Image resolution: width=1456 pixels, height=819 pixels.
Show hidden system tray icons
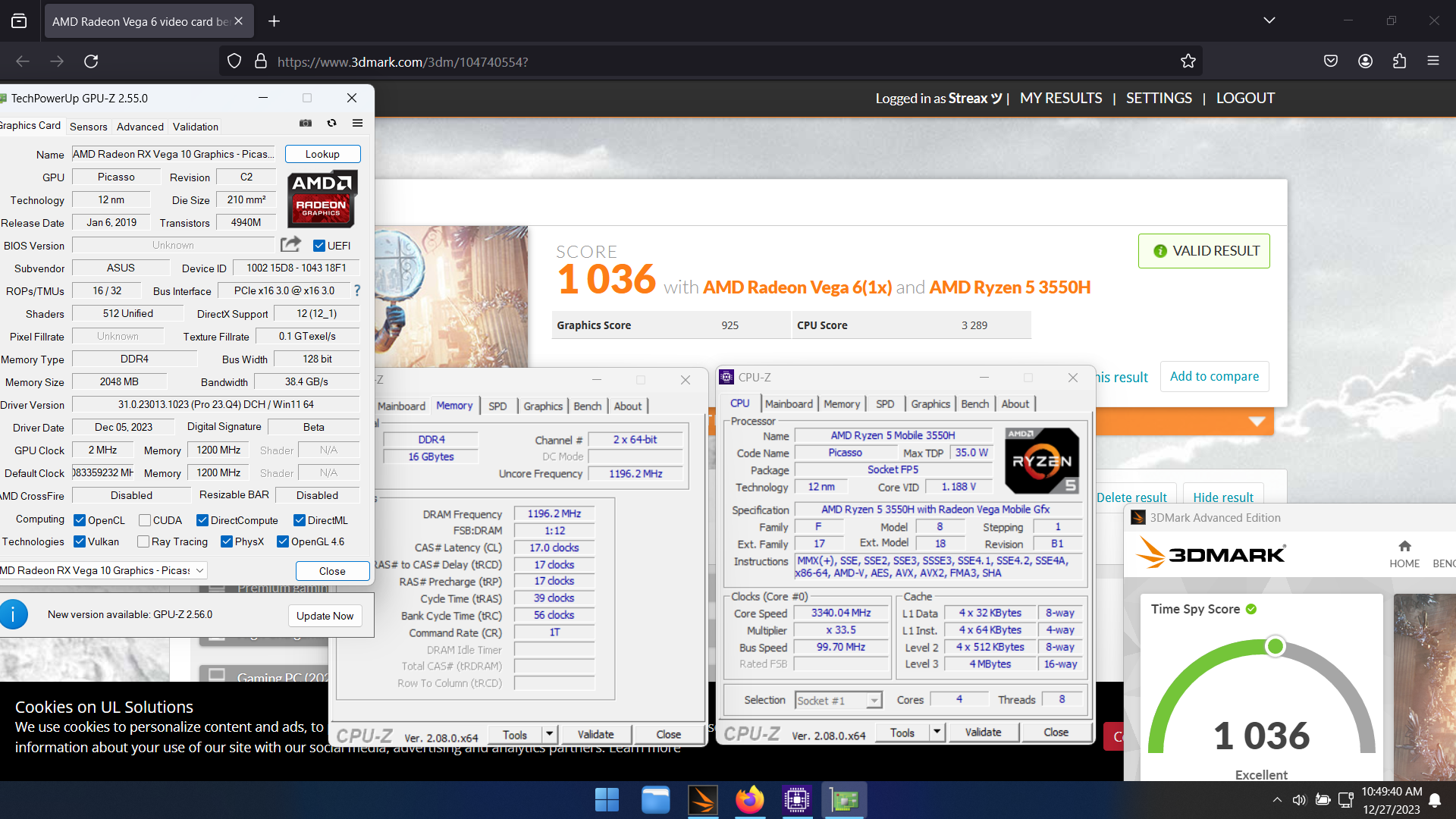(1277, 800)
